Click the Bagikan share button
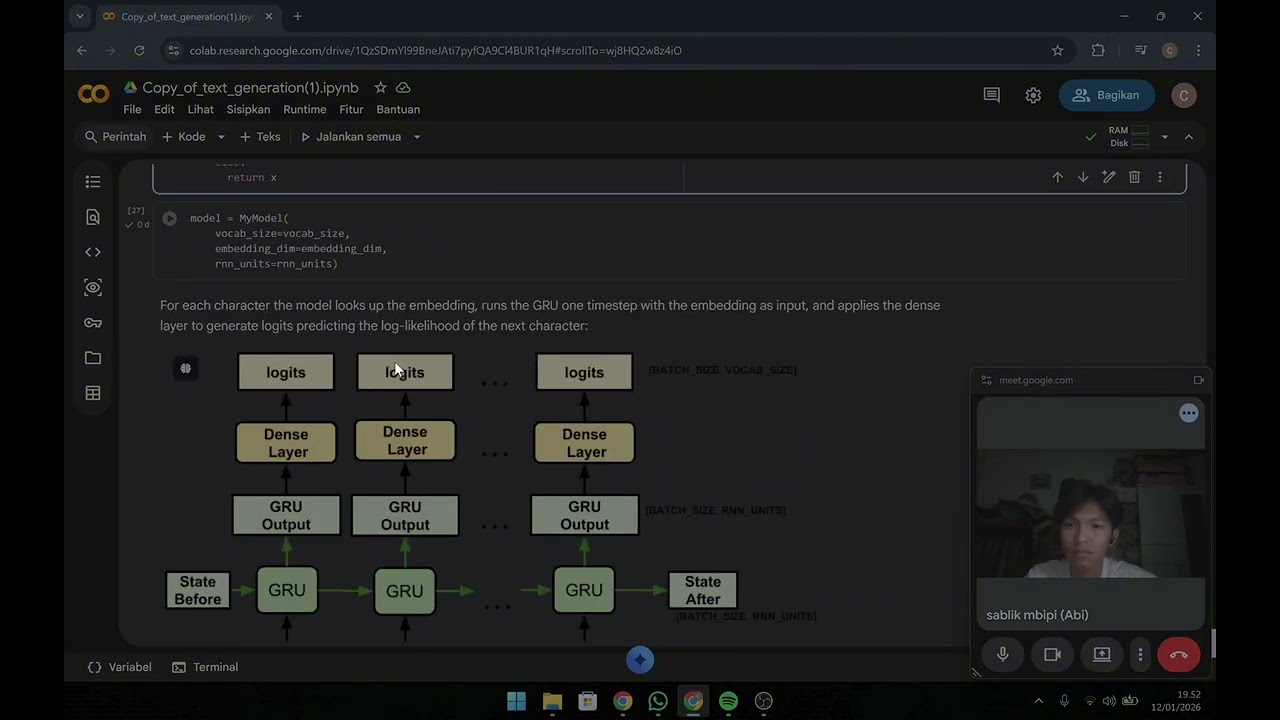The height and width of the screenshot is (720, 1280). [1107, 95]
